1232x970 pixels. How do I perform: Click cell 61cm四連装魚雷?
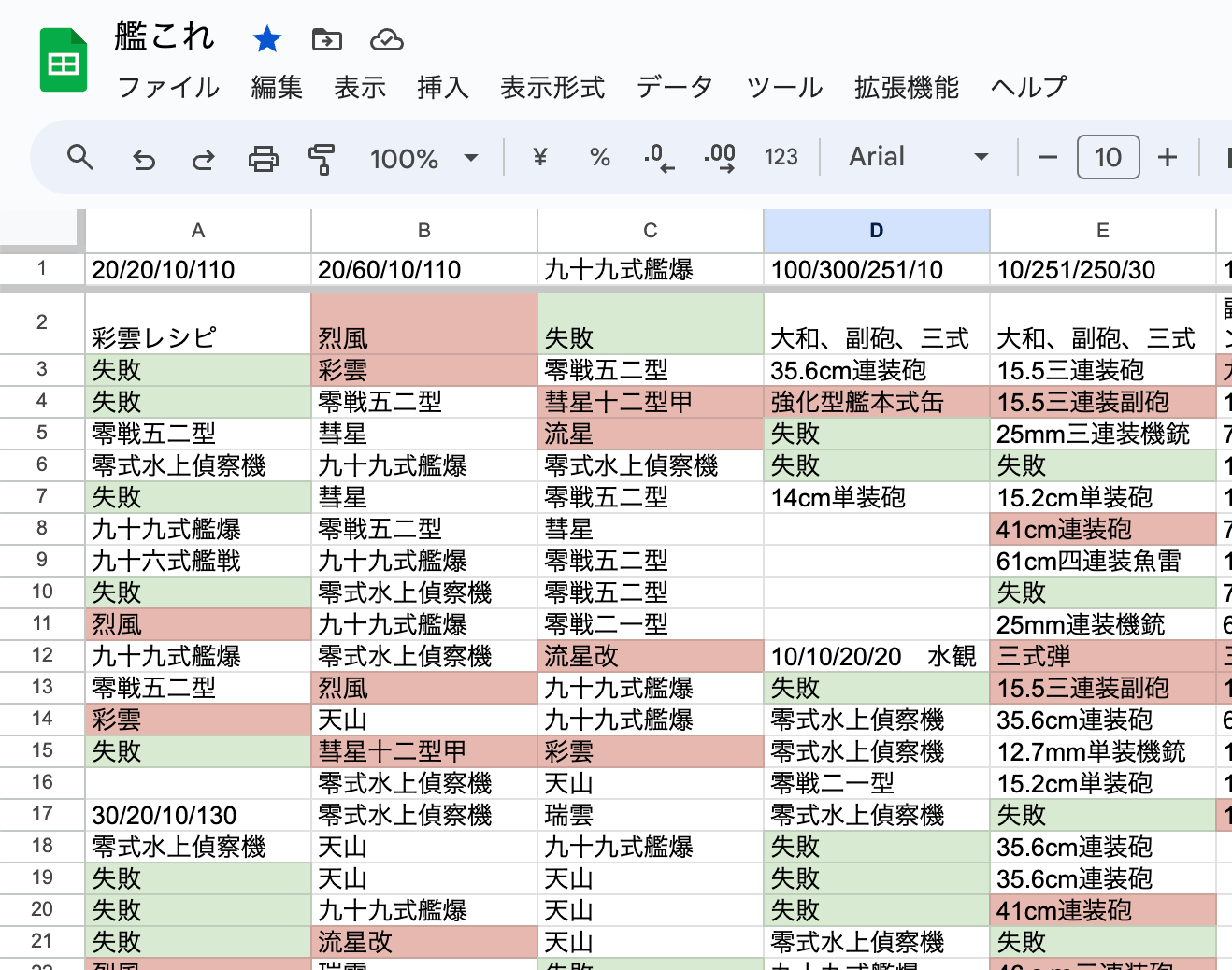coord(1103,561)
